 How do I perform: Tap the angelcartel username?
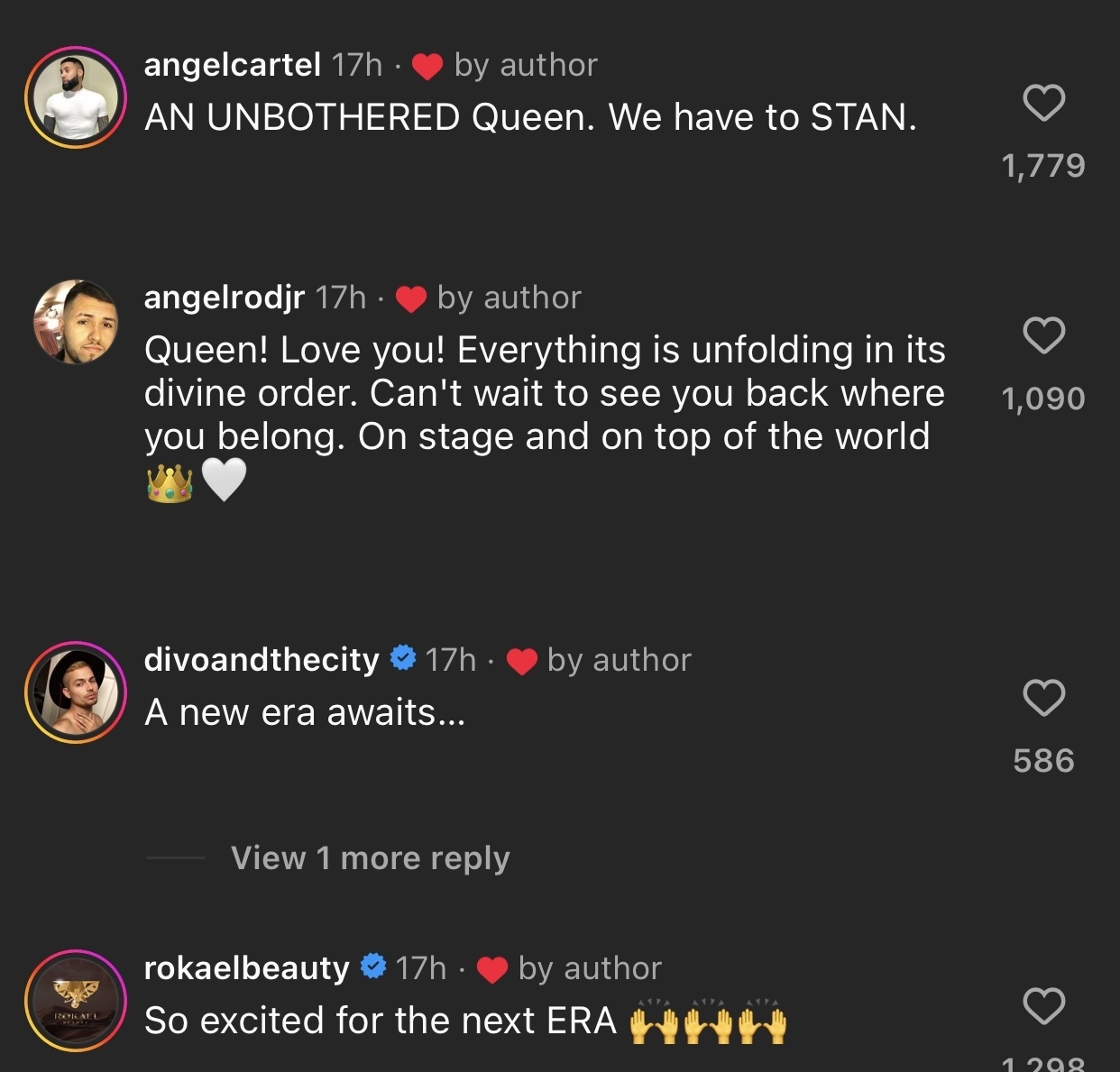233,65
